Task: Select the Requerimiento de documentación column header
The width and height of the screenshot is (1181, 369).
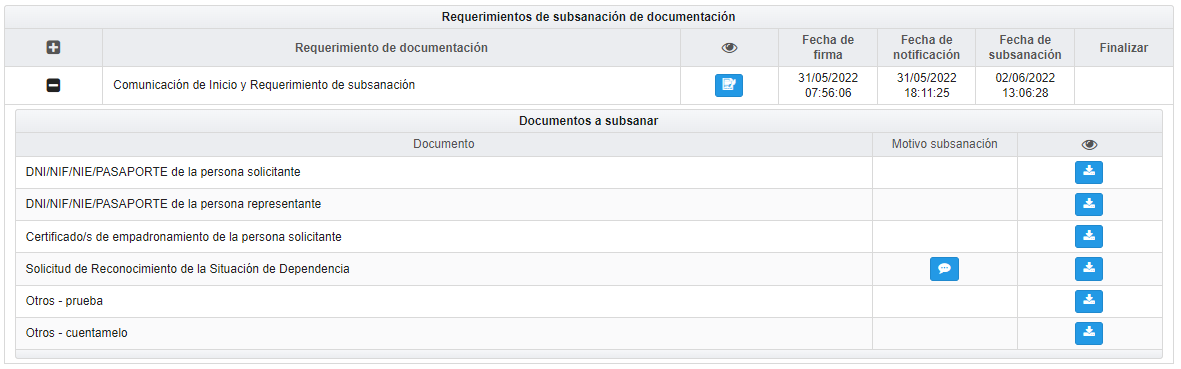Action: [x=391, y=48]
